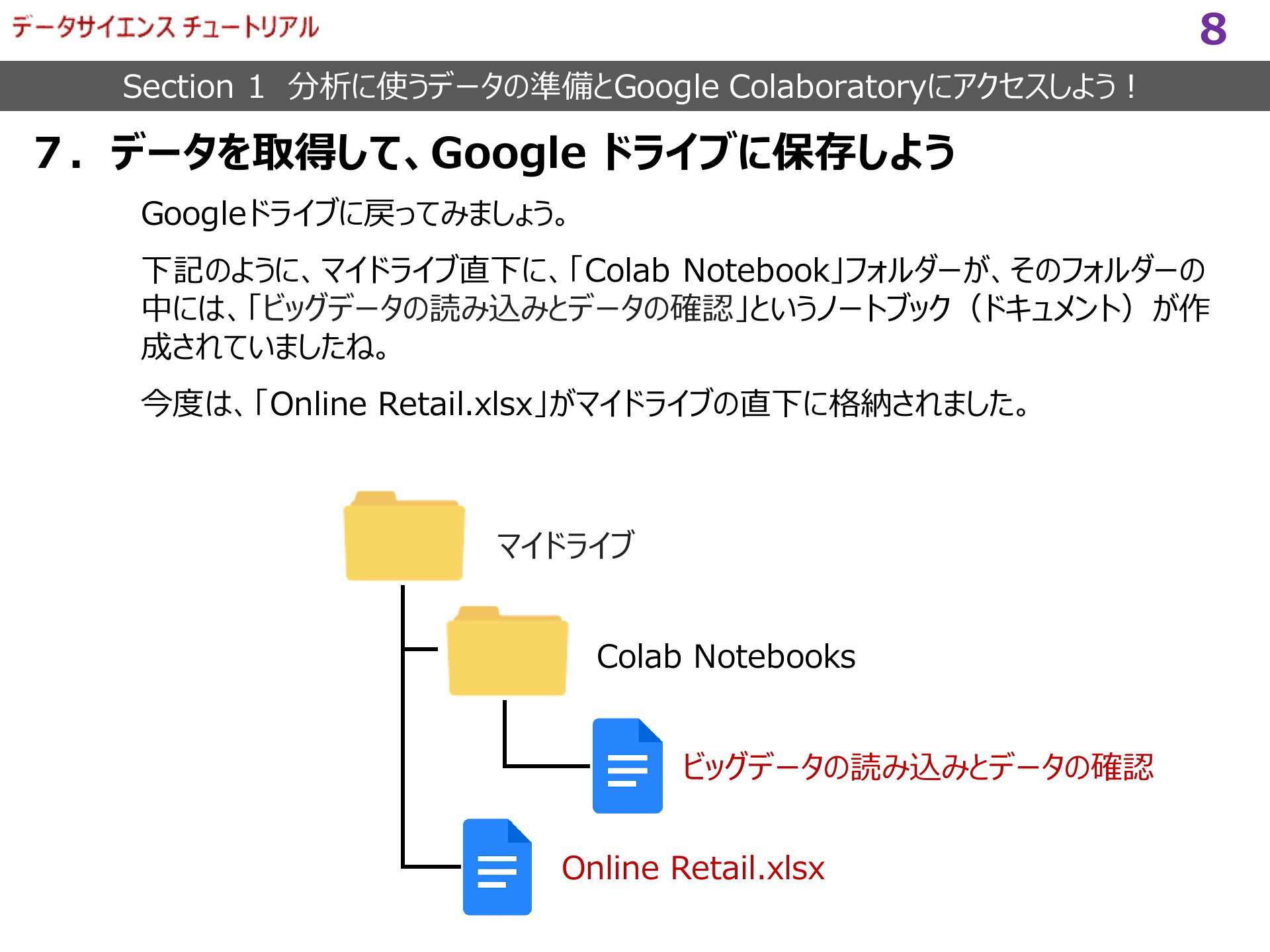Click the マイドライブ folder icon
This screenshot has width=1270, height=952.
coord(404,535)
